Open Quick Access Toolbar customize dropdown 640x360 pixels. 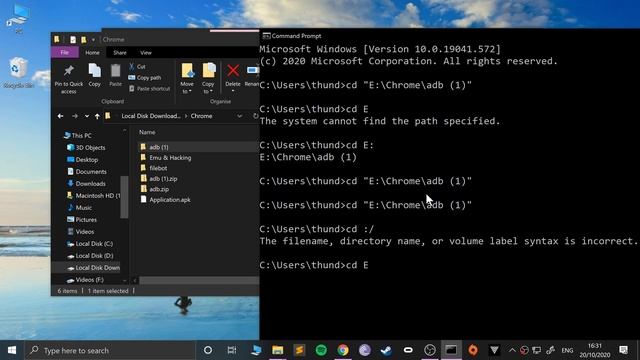(93, 40)
